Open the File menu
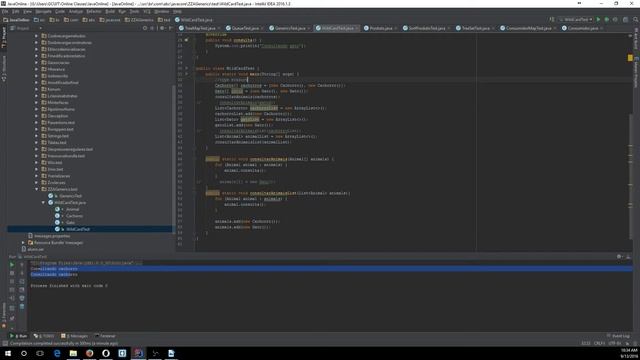640x360 pixels. click(5, 11)
